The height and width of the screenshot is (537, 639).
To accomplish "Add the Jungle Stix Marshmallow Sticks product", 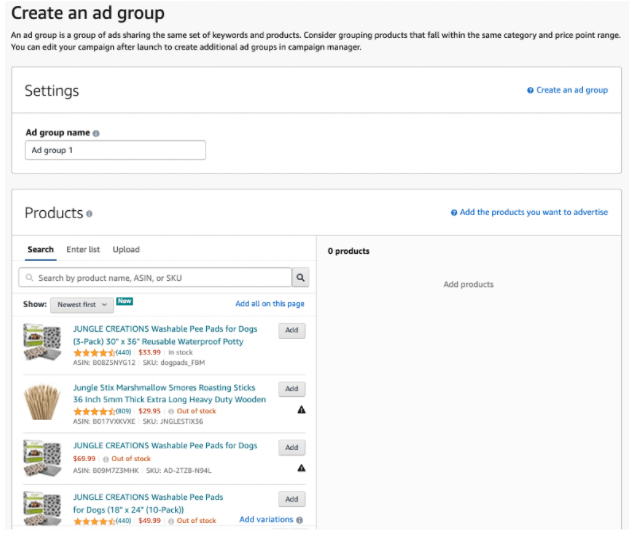I will (291, 389).
